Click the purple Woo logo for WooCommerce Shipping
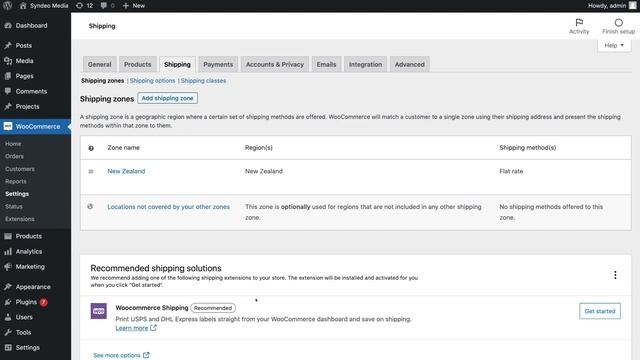 98,311
